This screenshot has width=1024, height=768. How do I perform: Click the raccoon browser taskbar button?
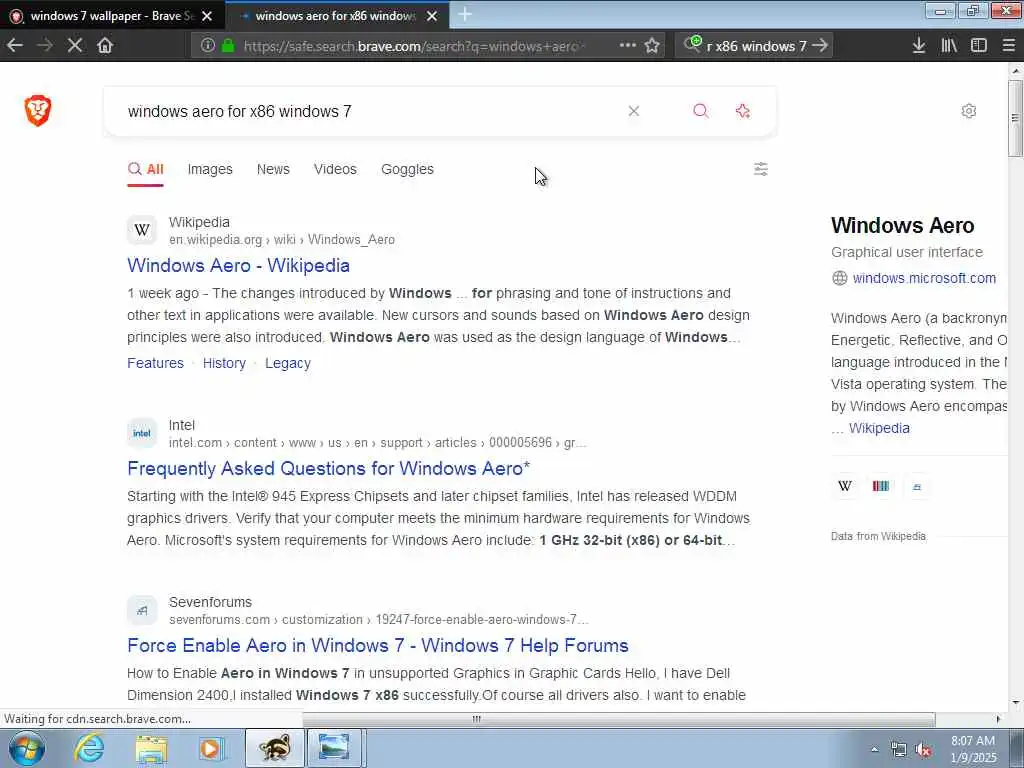[274, 748]
